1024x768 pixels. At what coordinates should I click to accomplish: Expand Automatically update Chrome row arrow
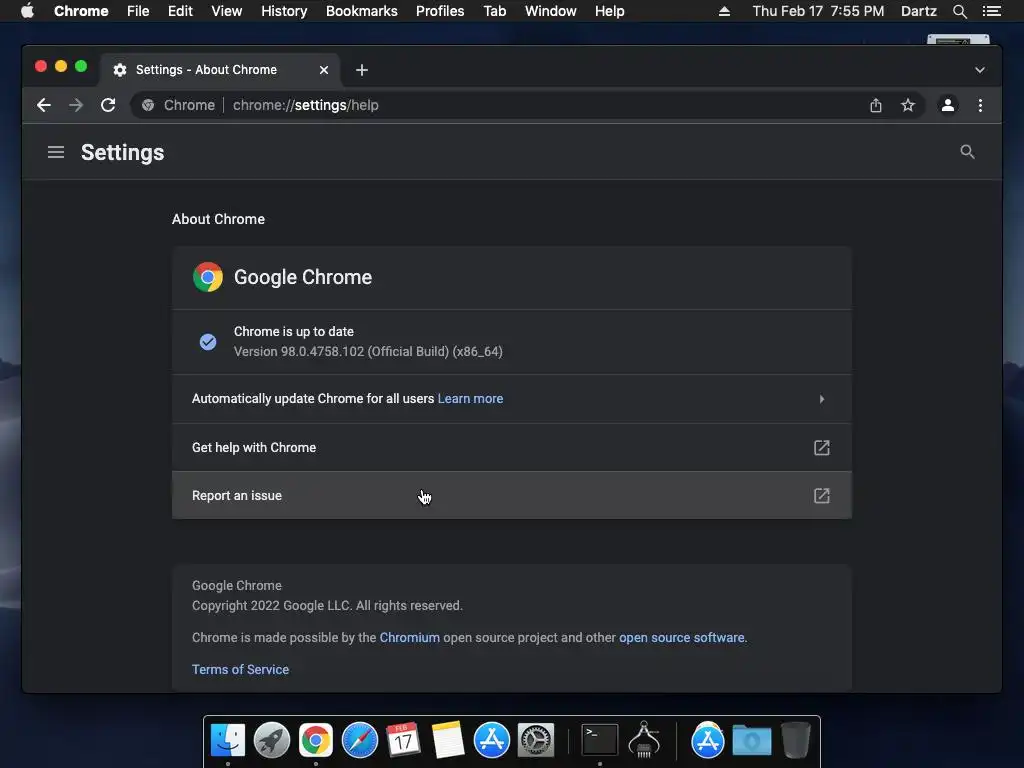[x=822, y=399]
